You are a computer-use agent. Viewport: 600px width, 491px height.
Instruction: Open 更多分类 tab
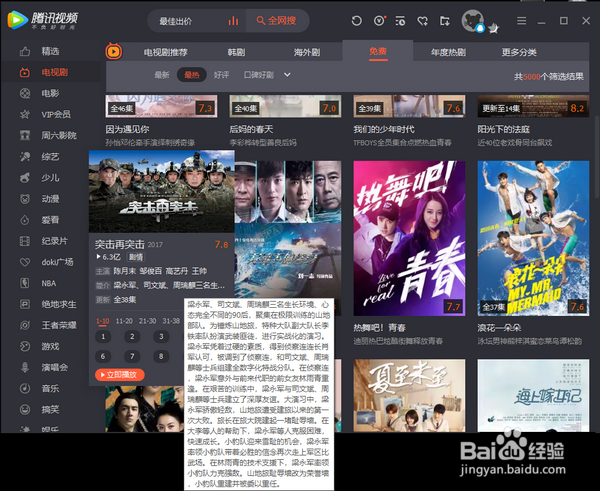[x=519, y=52]
